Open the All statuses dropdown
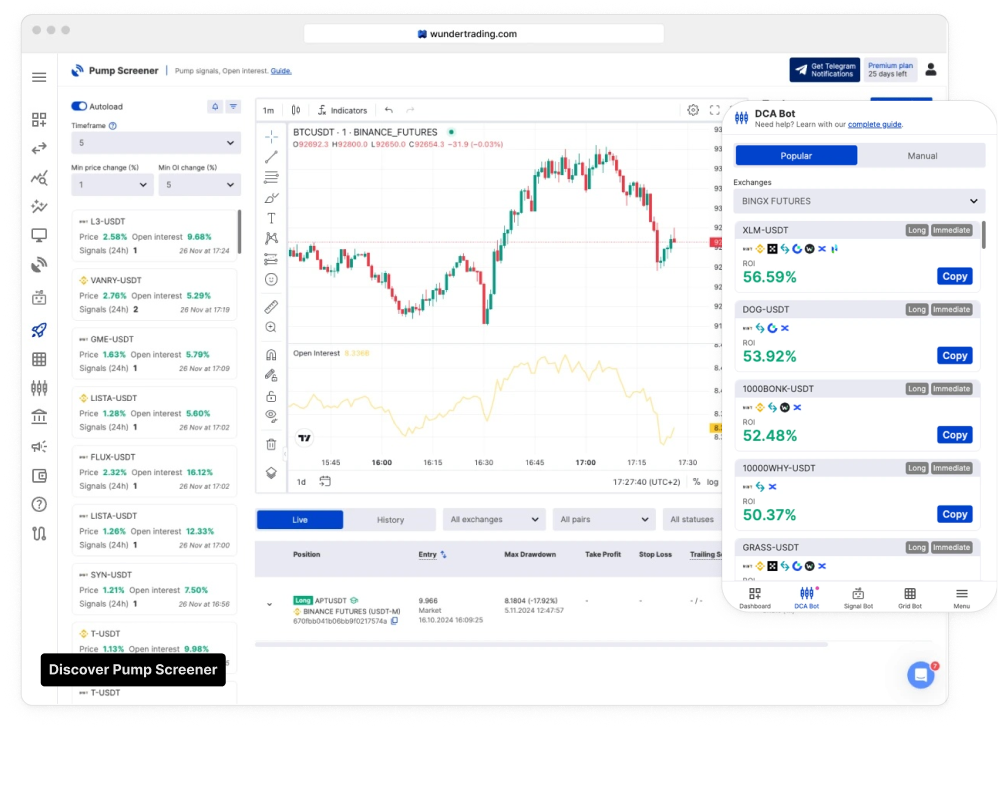The image size is (998, 790). (692, 519)
